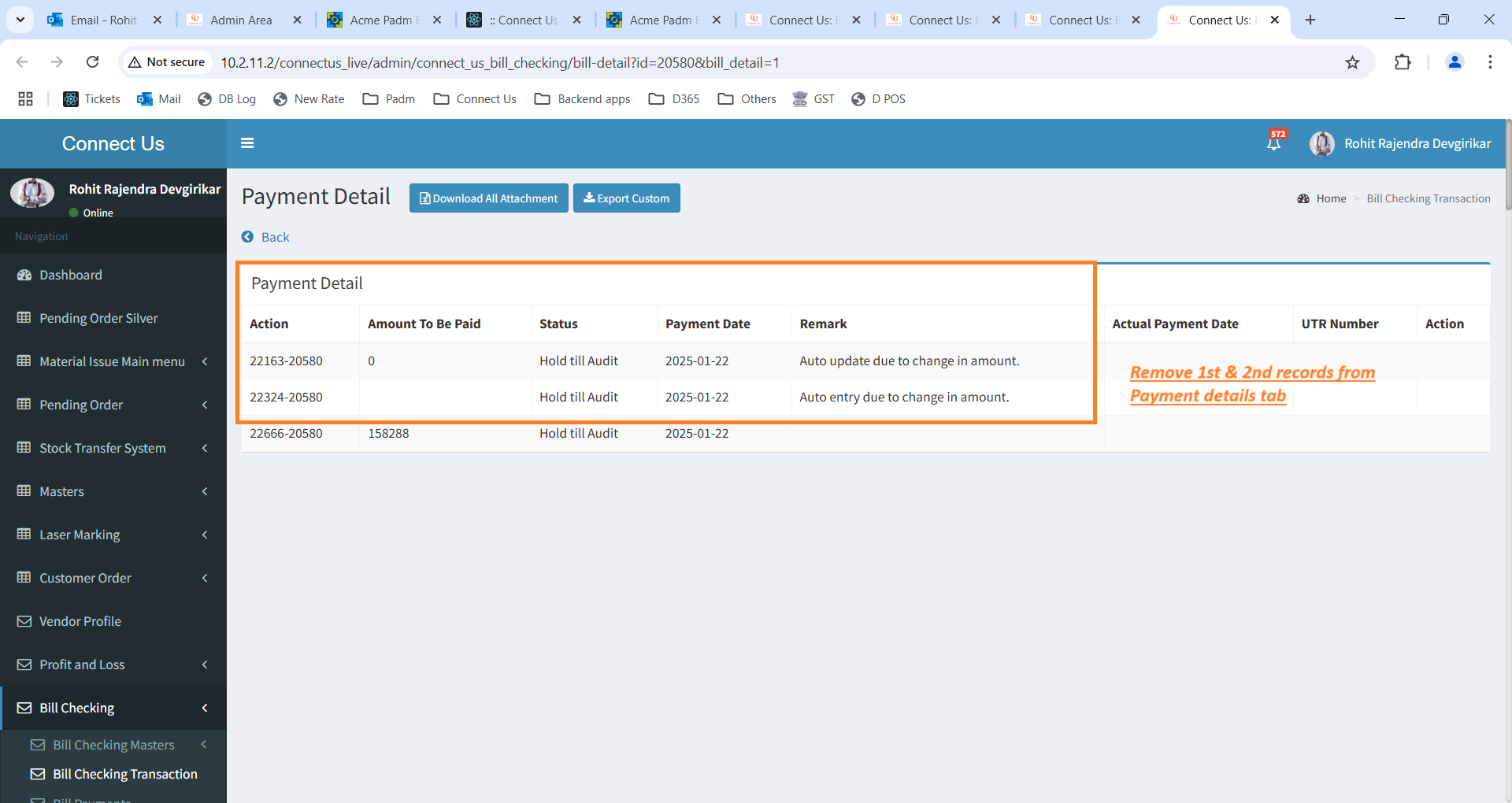Open the browser Extensions puzzle icon
1512x803 pixels.
coord(1403,62)
